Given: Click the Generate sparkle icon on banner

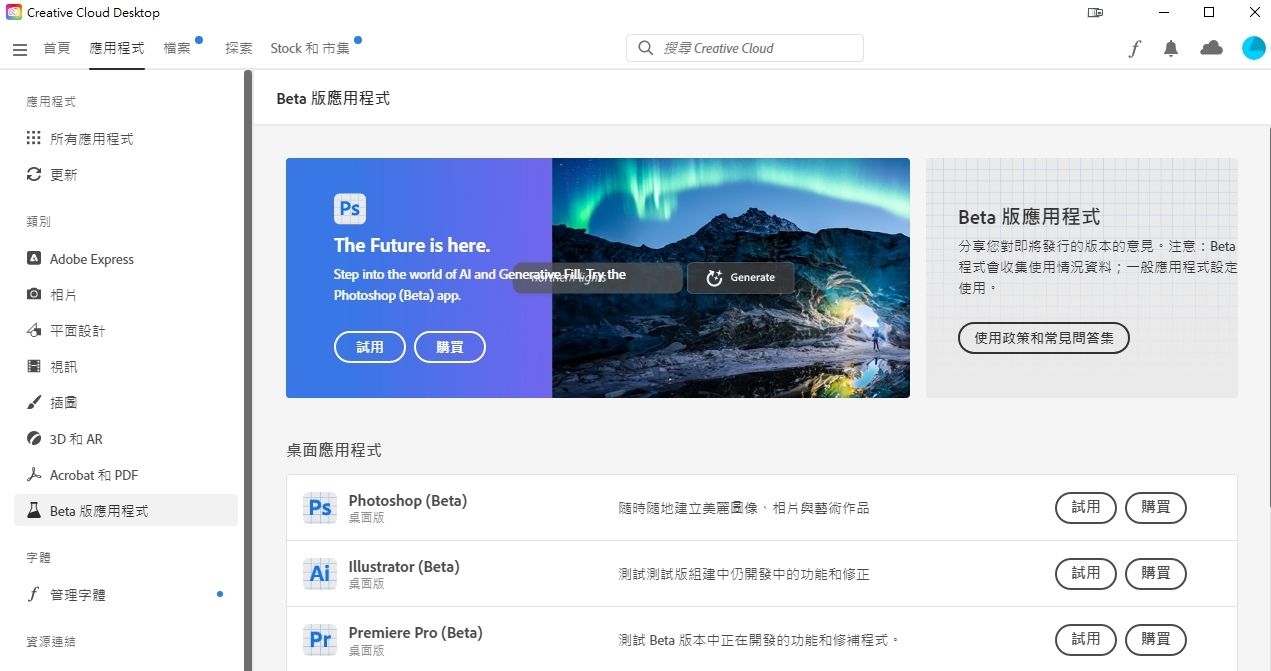Looking at the screenshot, I should click(x=714, y=278).
